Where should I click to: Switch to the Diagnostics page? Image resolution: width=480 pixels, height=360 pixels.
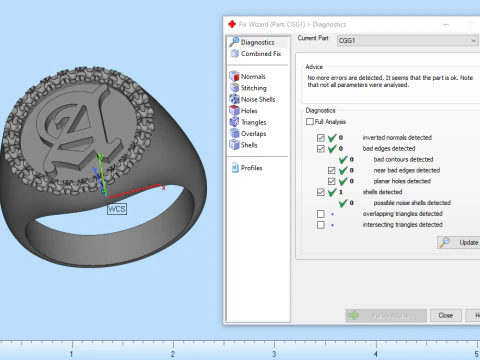click(258, 42)
